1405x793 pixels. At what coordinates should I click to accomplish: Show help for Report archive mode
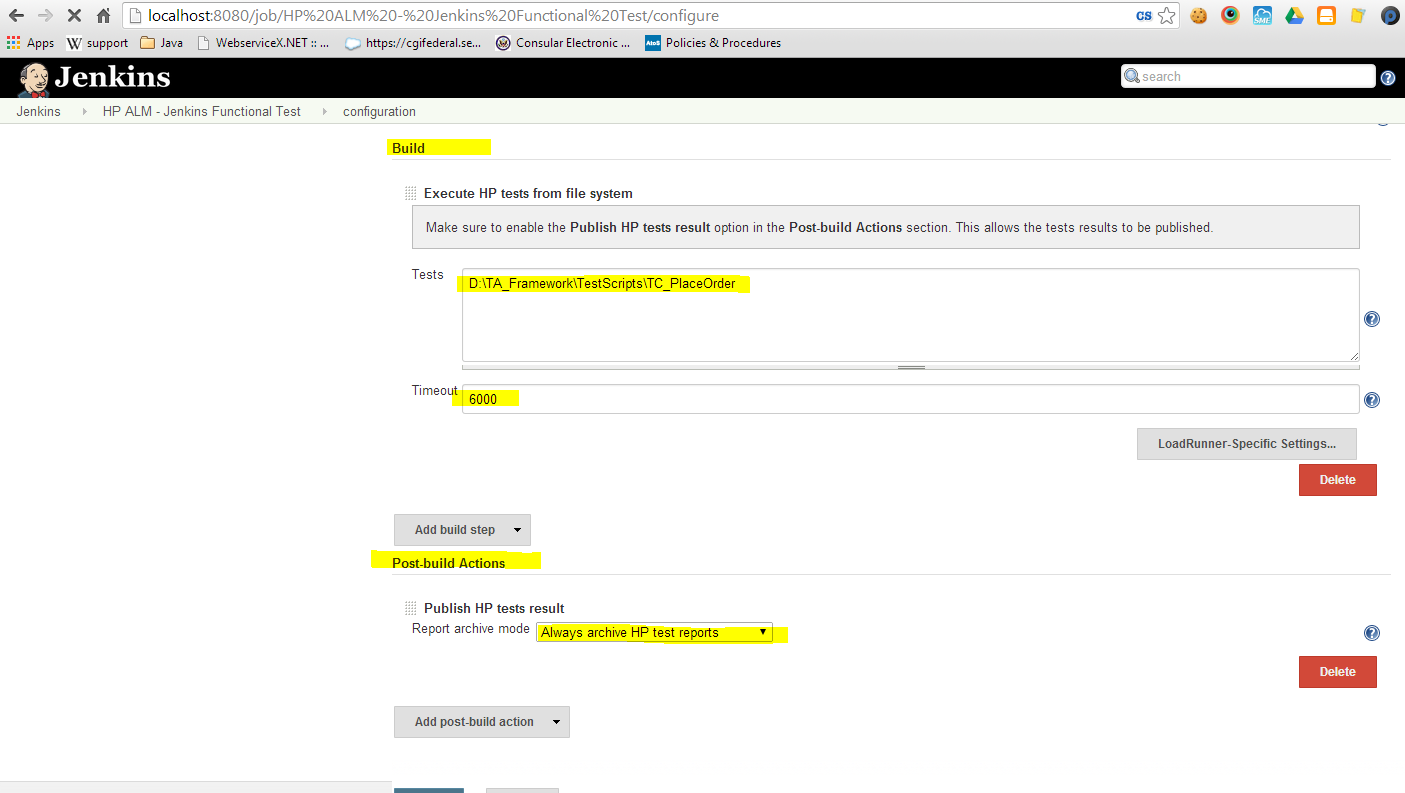[x=1372, y=633]
